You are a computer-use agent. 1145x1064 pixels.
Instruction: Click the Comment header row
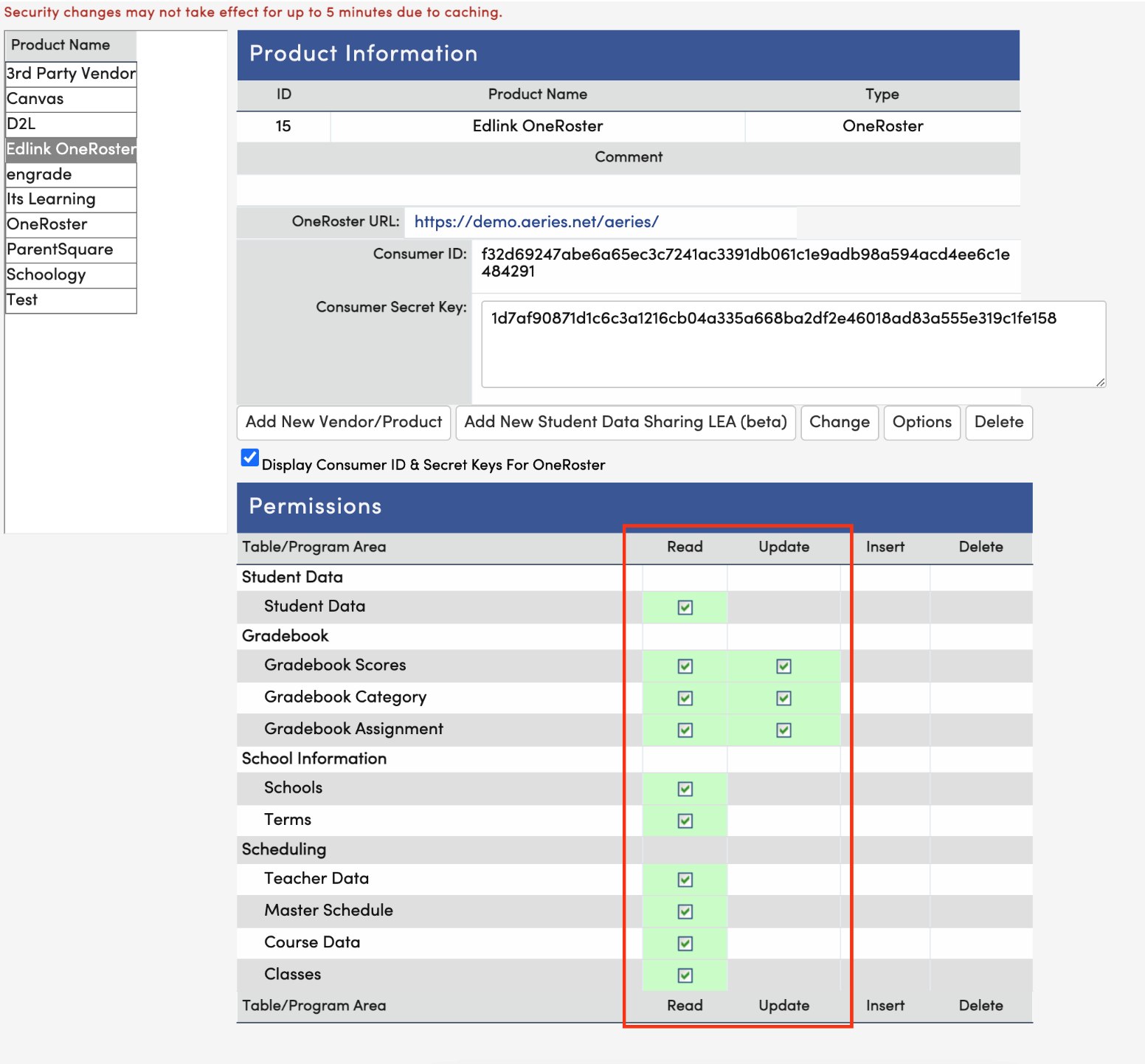629,157
